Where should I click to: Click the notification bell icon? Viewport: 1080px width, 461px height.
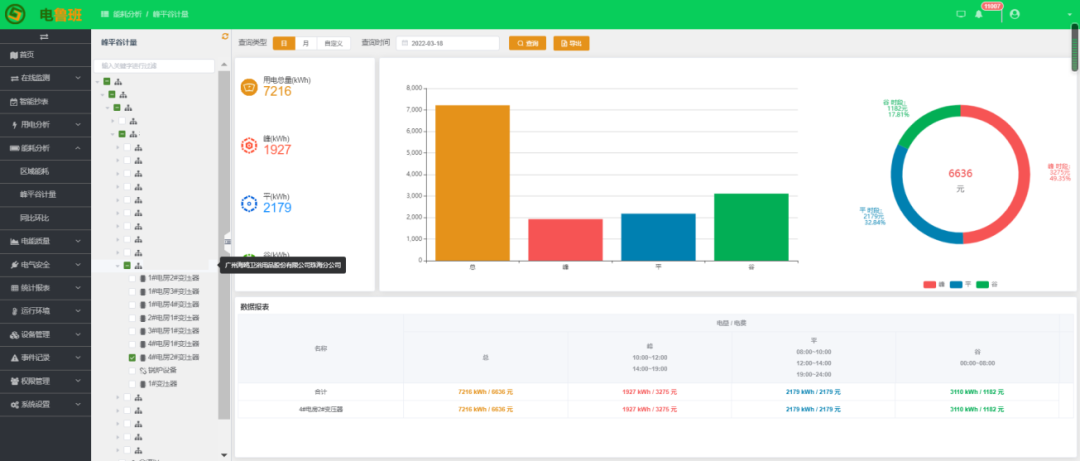click(x=978, y=14)
